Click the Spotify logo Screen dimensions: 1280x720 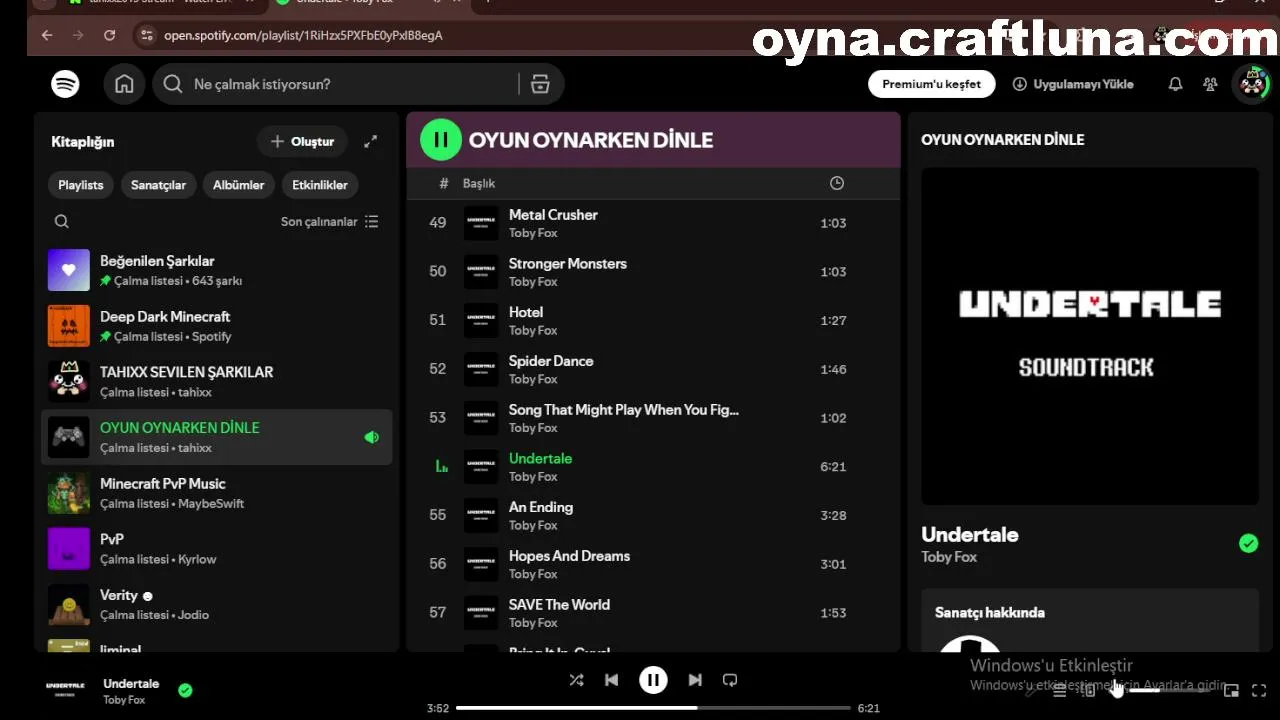pyautogui.click(x=65, y=84)
